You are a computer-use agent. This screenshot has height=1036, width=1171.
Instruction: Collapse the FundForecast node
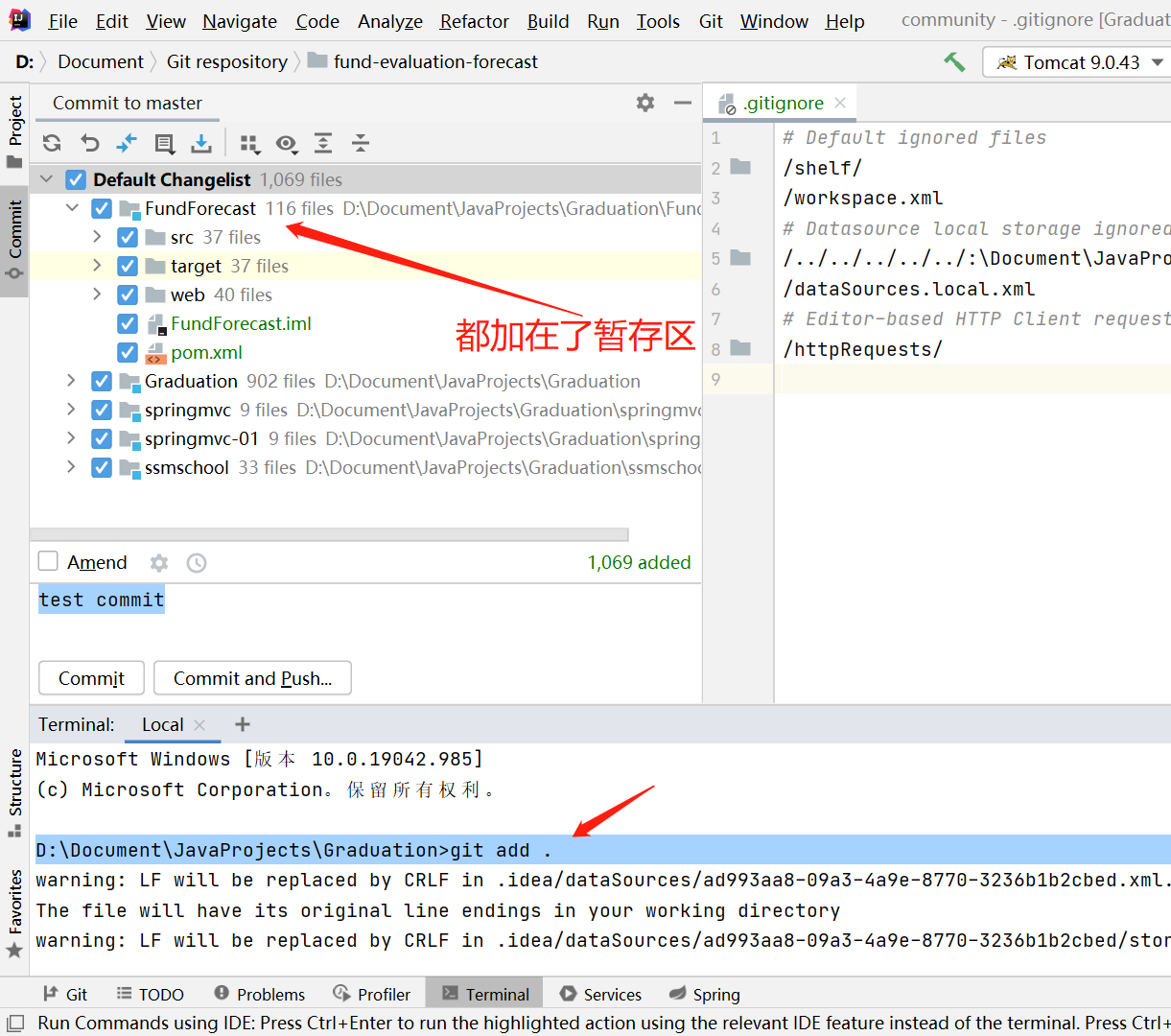[72, 208]
